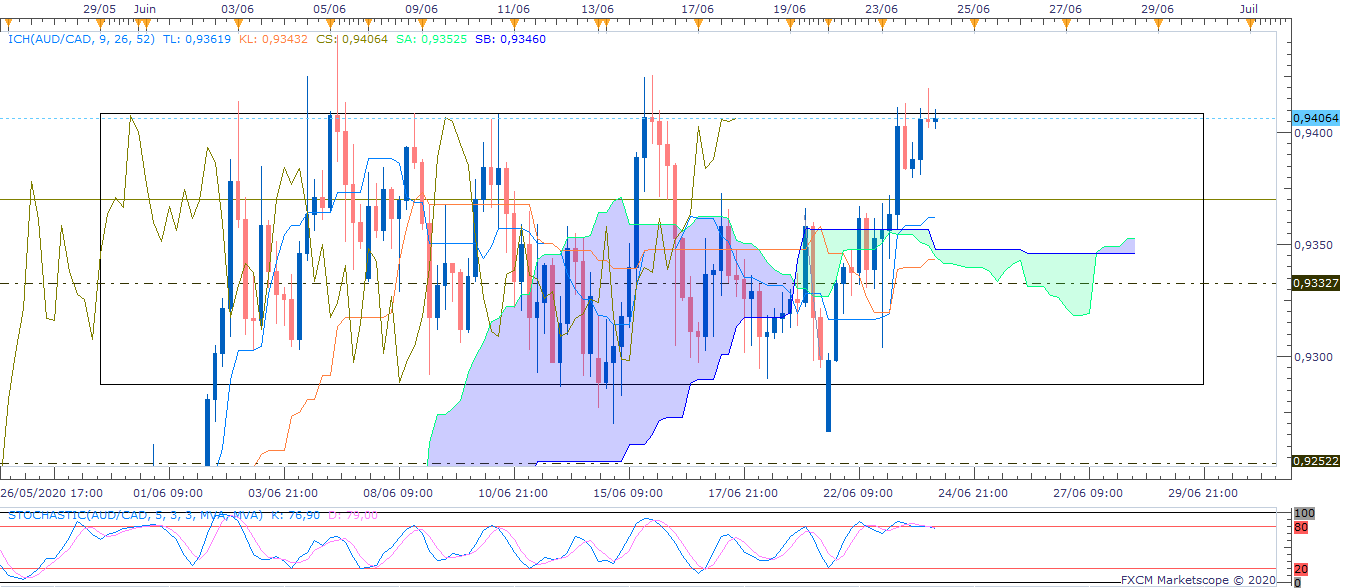Click the 27/06 09:00 time label
1349x588 pixels.
1088,492
